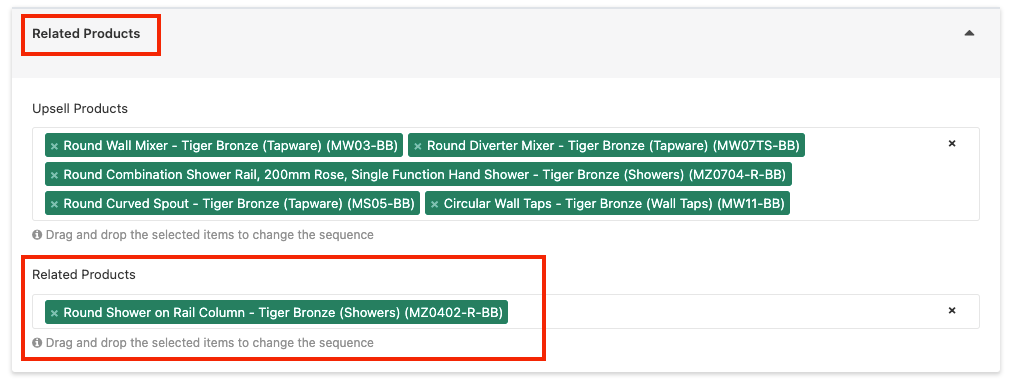Select the Circular Wall Taps Tiger Bronze tag
The image size is (1010, 382).
point(607,204)
